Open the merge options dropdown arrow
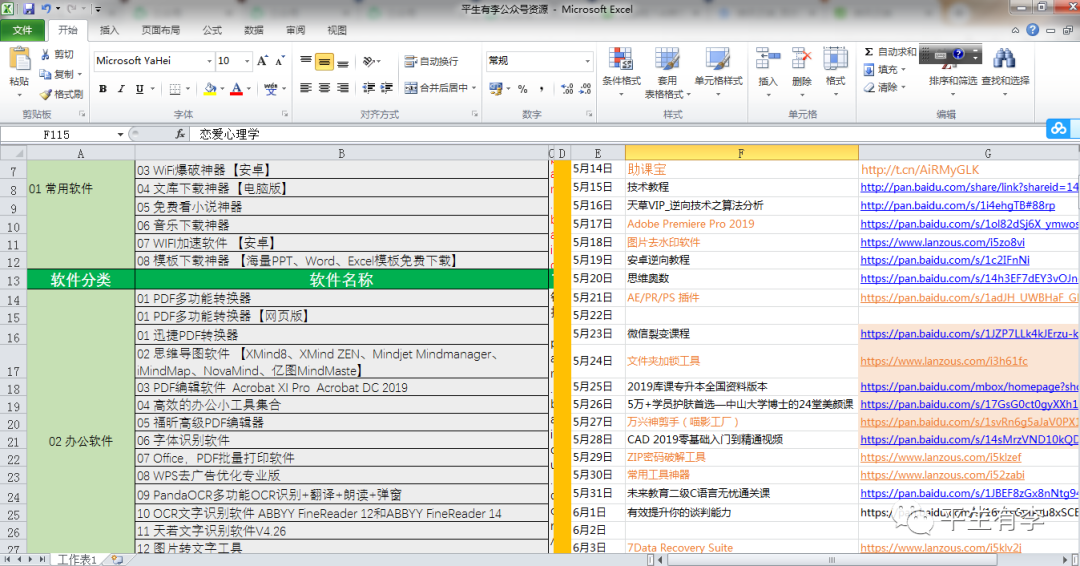This screenshot has width=1080, height=566. tap(474, 88)
